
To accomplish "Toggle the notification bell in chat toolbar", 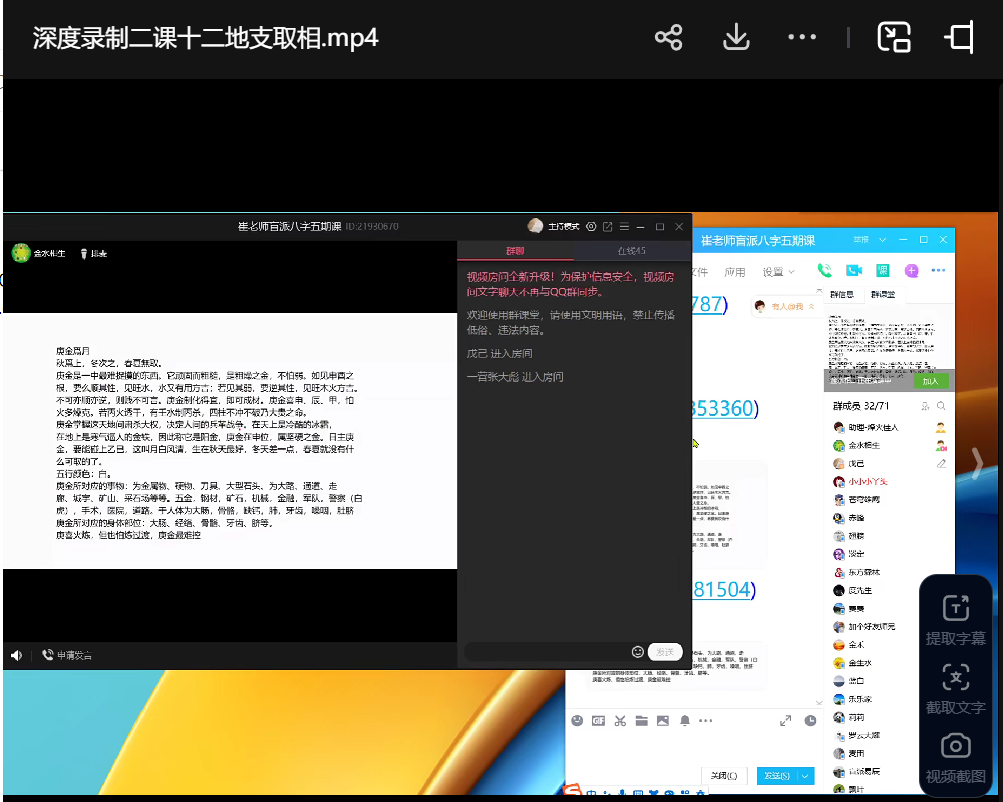I will (685, 720).
